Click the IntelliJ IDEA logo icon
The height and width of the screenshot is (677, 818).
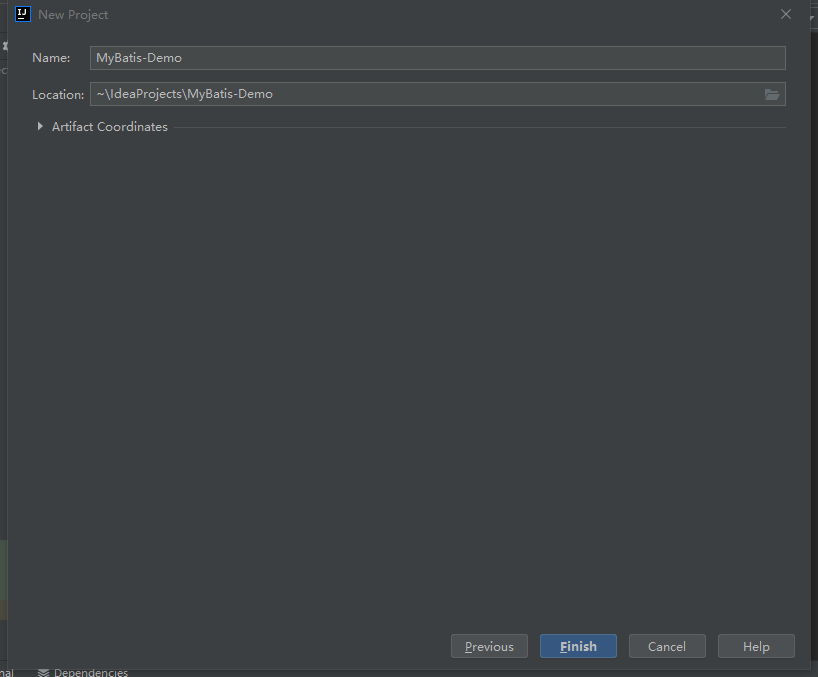23,14
